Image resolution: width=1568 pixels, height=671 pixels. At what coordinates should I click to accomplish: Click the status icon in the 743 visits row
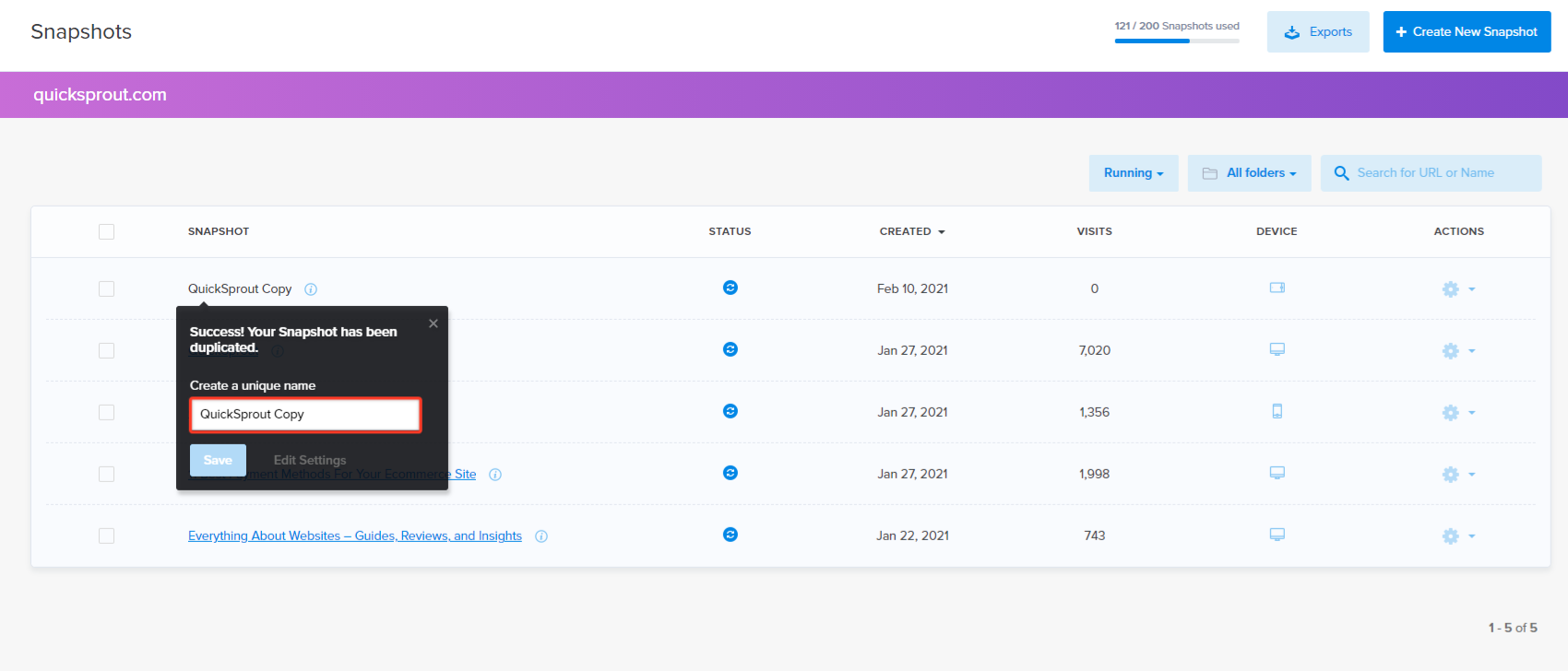pyautogui.click(x=730, y=535)
